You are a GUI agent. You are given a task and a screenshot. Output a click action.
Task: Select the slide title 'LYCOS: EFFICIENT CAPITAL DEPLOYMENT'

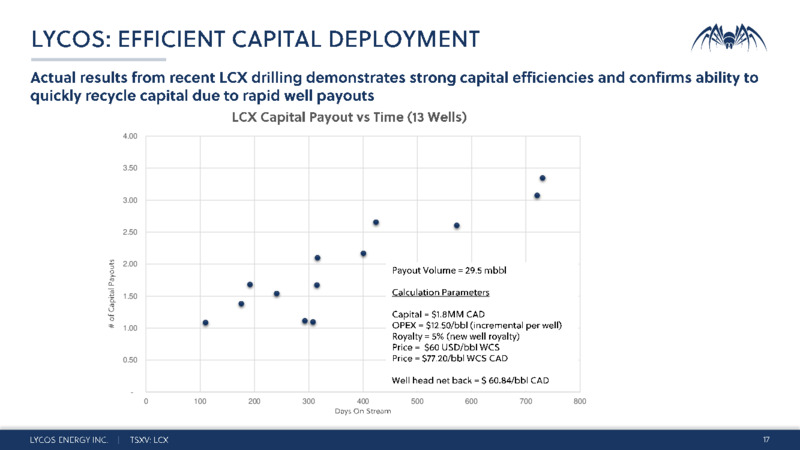tap(256, 39)
